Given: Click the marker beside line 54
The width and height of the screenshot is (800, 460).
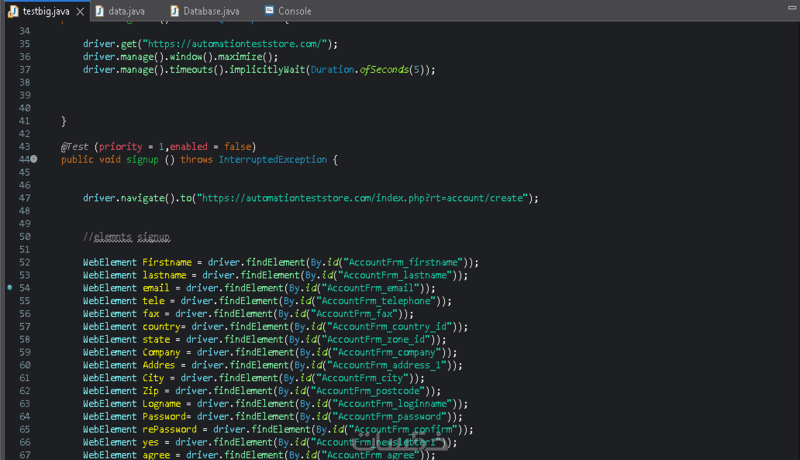Looking at the screenshot, I should pos(10,288).
